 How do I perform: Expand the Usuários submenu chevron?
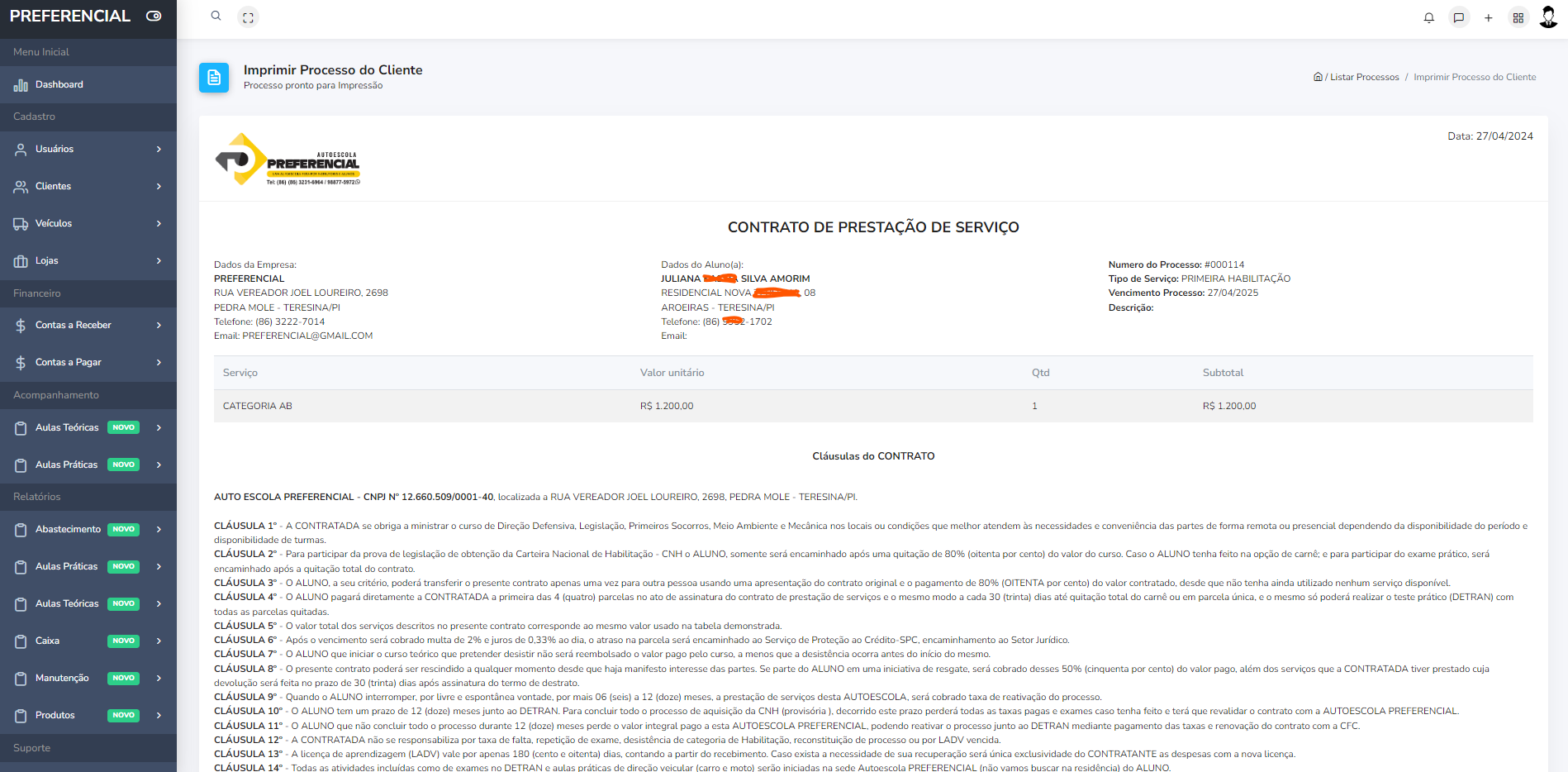pyautogui.click(x=159, y=150)
